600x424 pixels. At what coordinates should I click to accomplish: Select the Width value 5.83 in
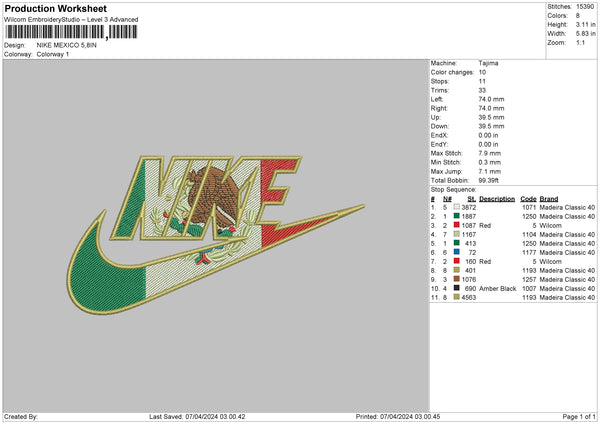point(585,34)
